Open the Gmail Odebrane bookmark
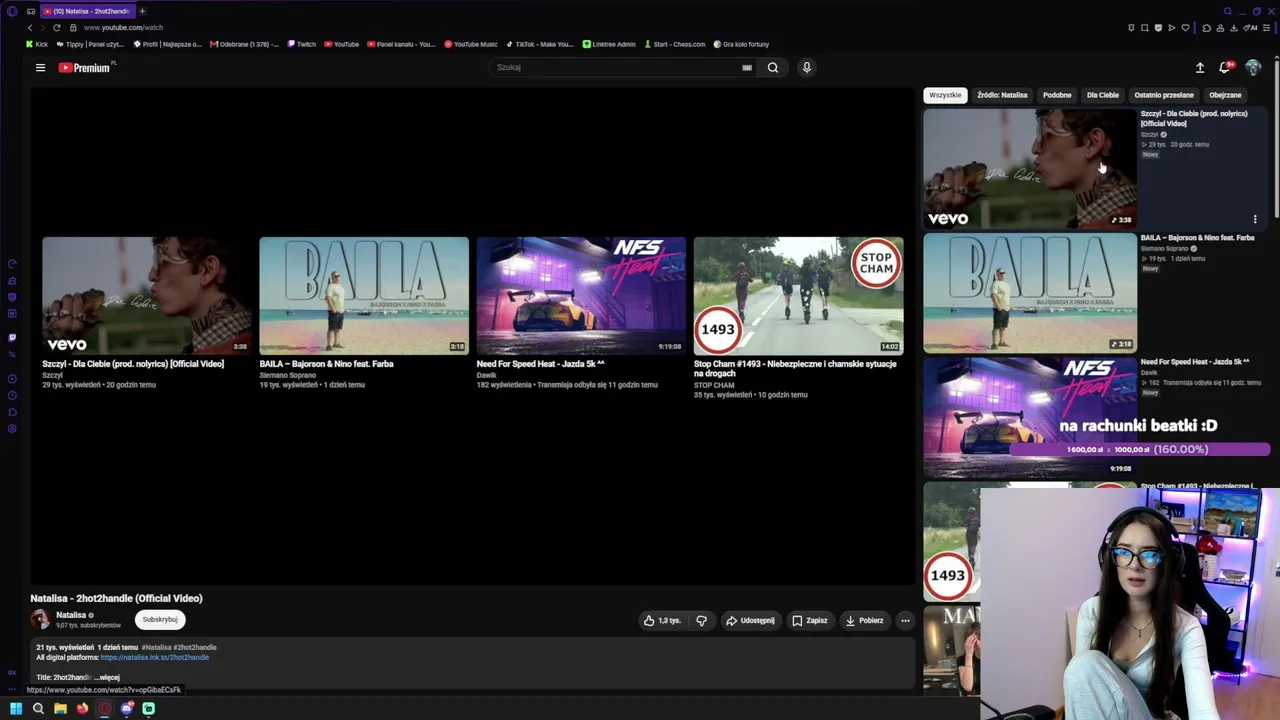The image size is (1280, 720). 245,44
